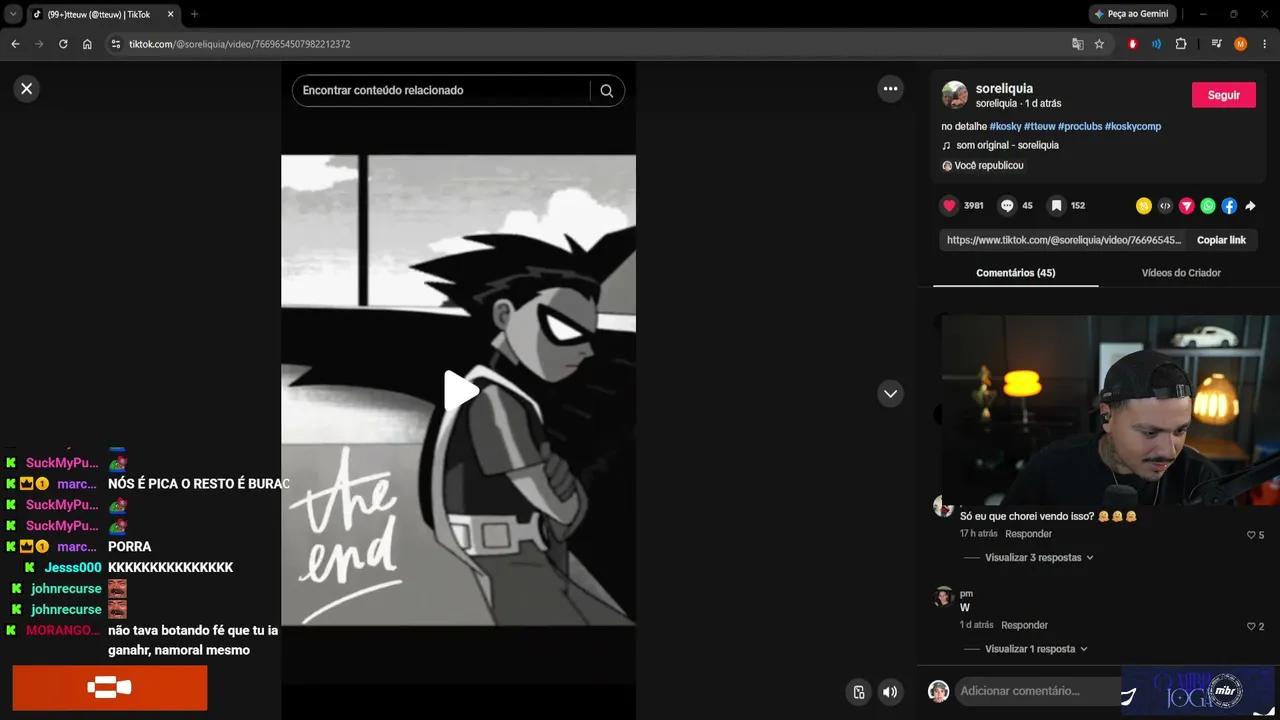
Task: Open the Chrome profile avatar 'M'
Action: click(1240, 44)
